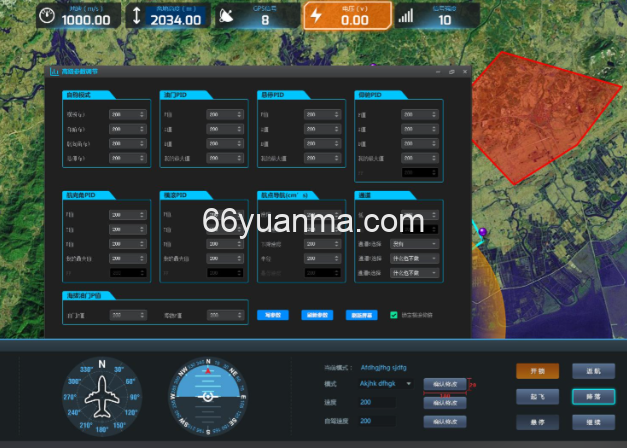The image size is (627, 448).
Task: Click the altitude up-down arrow icon
Action: (137, 16)
